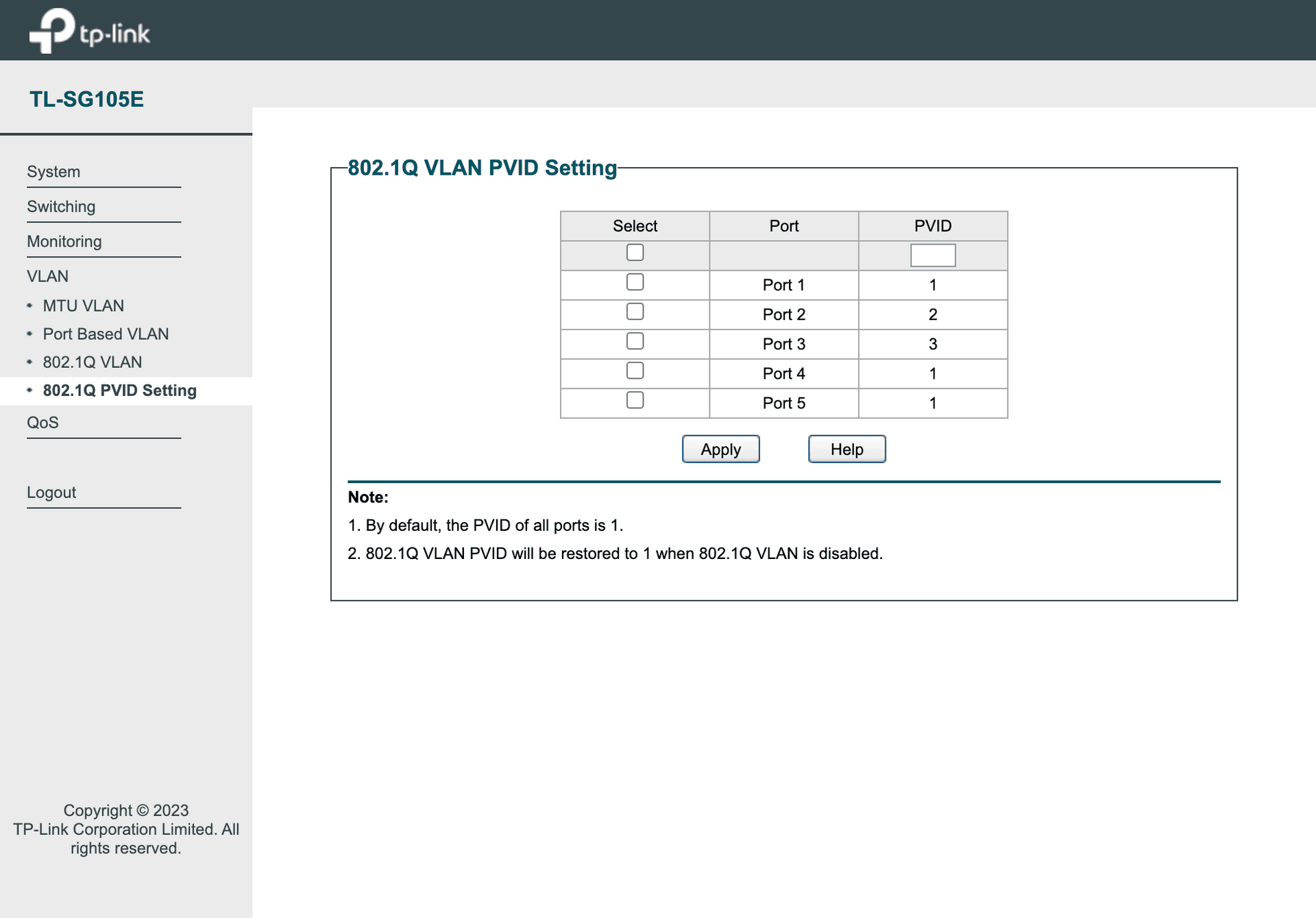Open Help for PVID settings
The image size is (1316, 918).
click(846, 449)
